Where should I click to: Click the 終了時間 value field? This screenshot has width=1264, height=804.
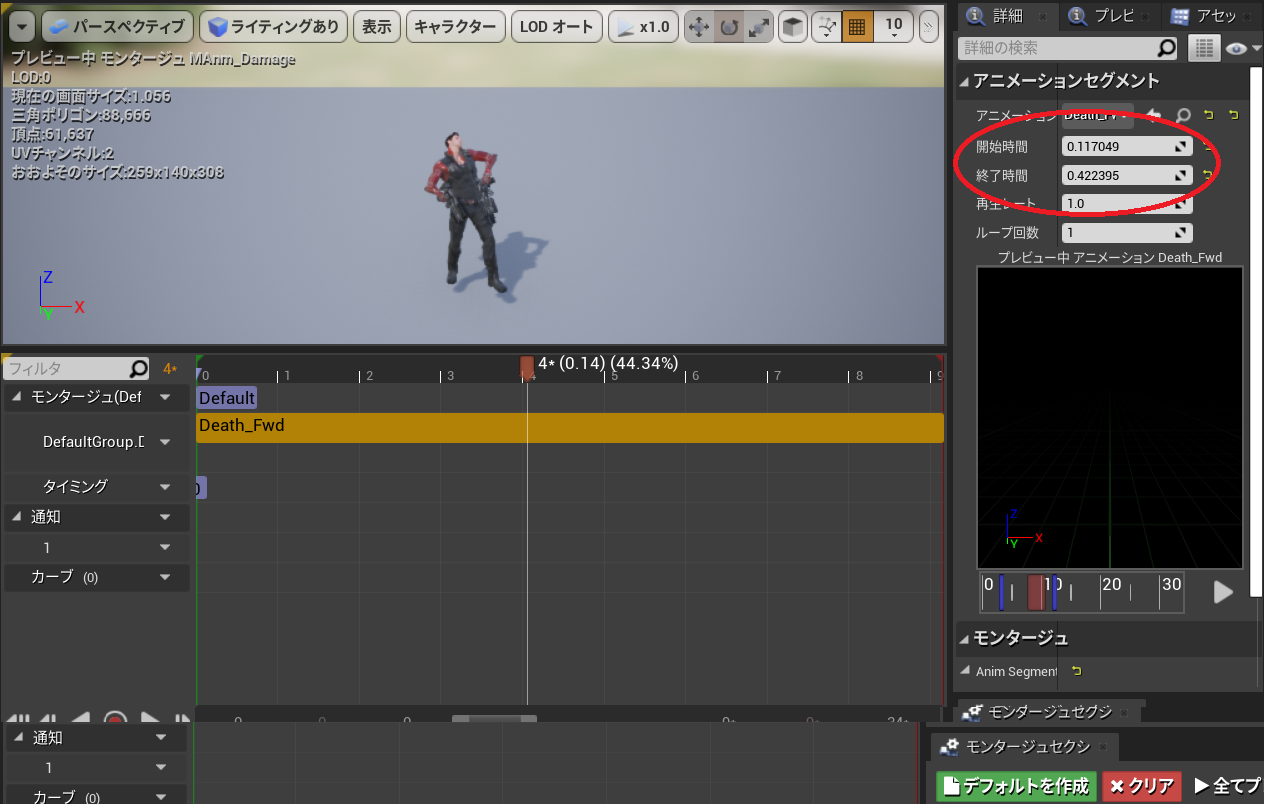[x=1127, y=175]
